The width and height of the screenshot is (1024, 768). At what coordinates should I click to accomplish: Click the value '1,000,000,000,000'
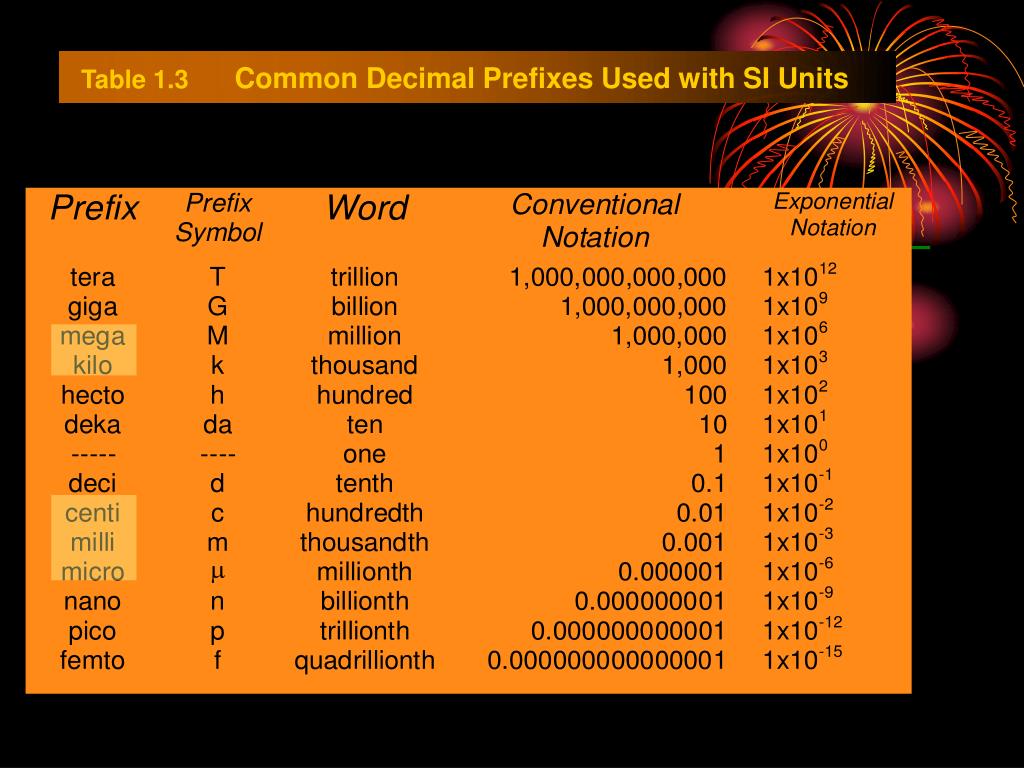tap(617, 278)
